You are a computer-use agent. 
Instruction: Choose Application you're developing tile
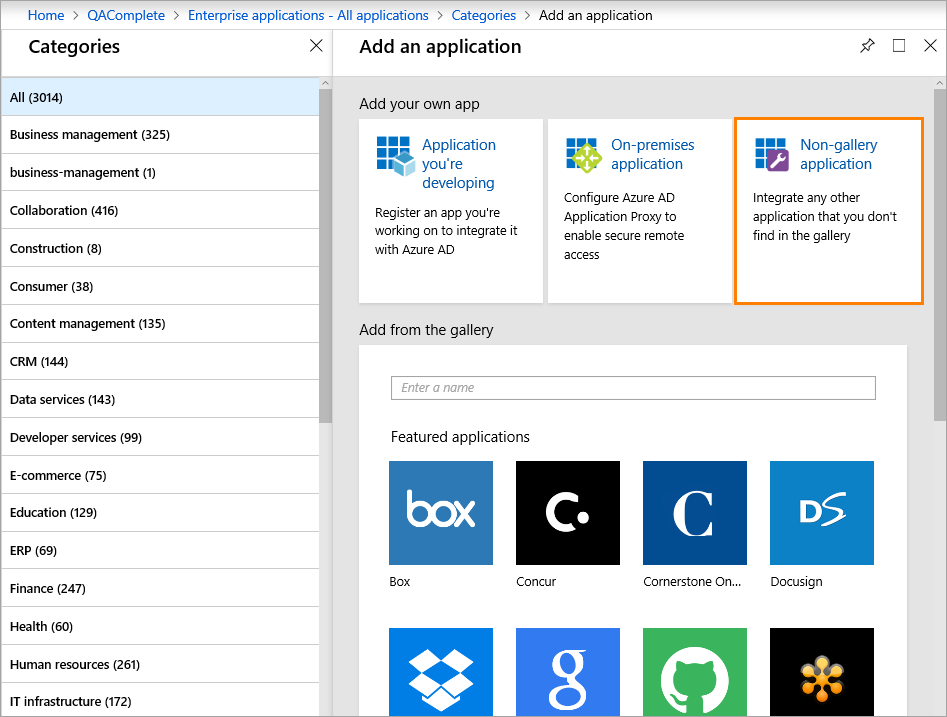(x=450, y=210)
